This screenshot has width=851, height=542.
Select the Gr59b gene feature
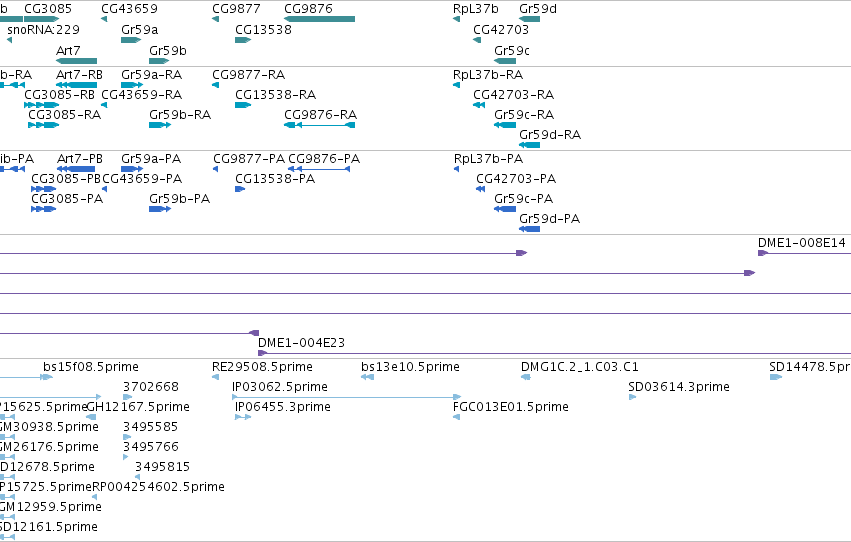(160, 61)
